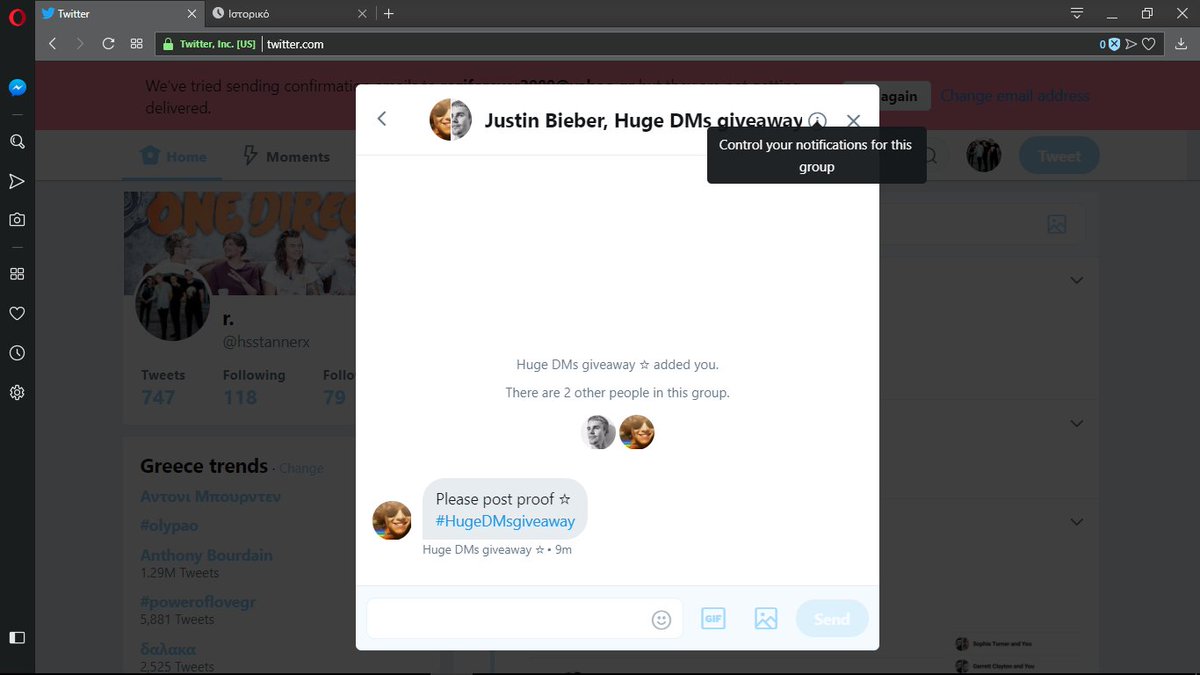Click the grayscale member avatar in group
1200x675 pixels.
[x=599, y=432]
